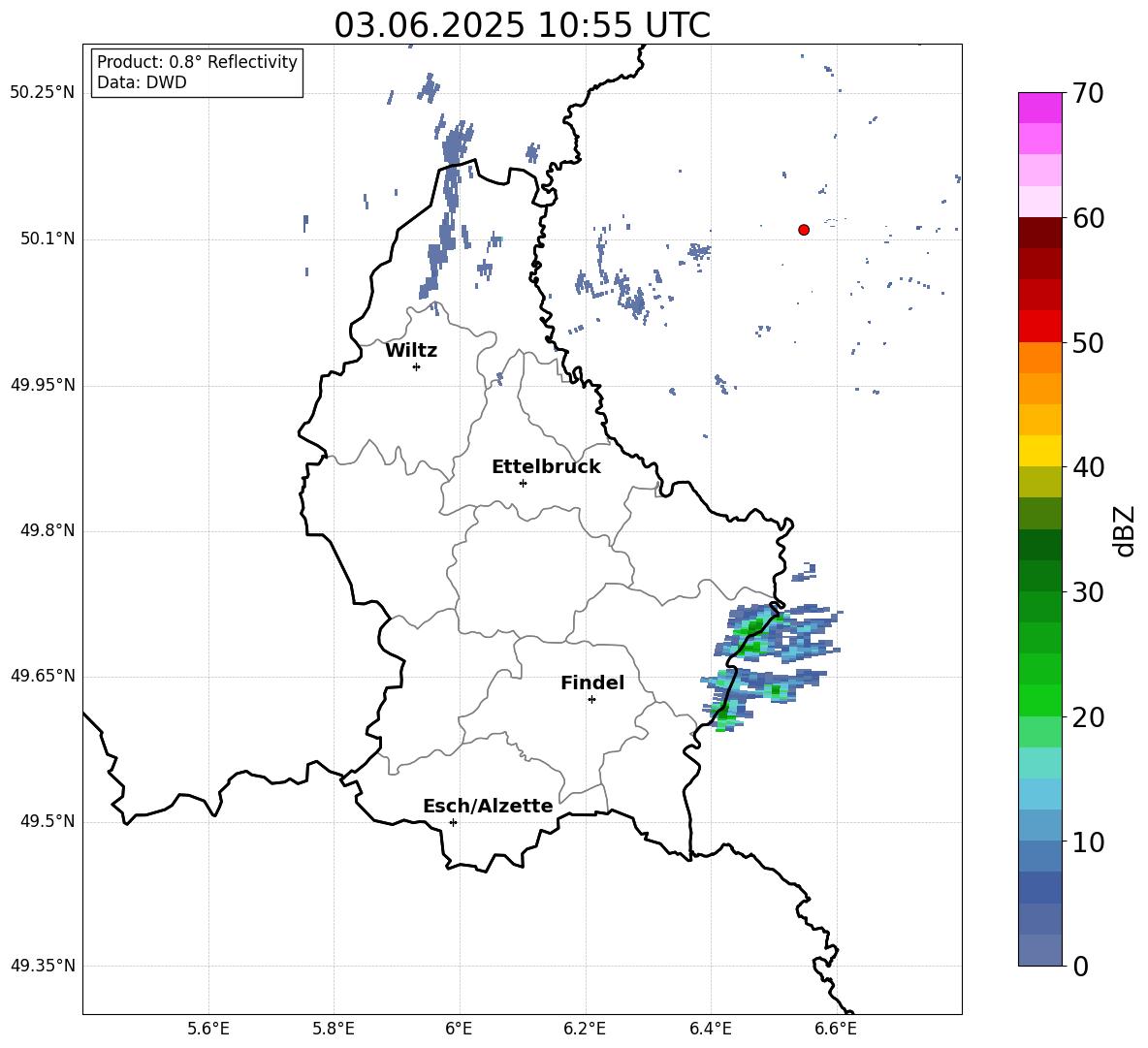Click the Esch/Alzette city label
The height and width of the screenshot is (1048, 1148).
488,806
